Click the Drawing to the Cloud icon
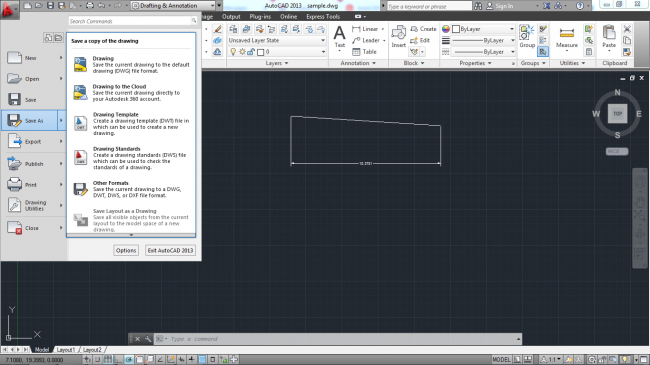 coord(80,93)
